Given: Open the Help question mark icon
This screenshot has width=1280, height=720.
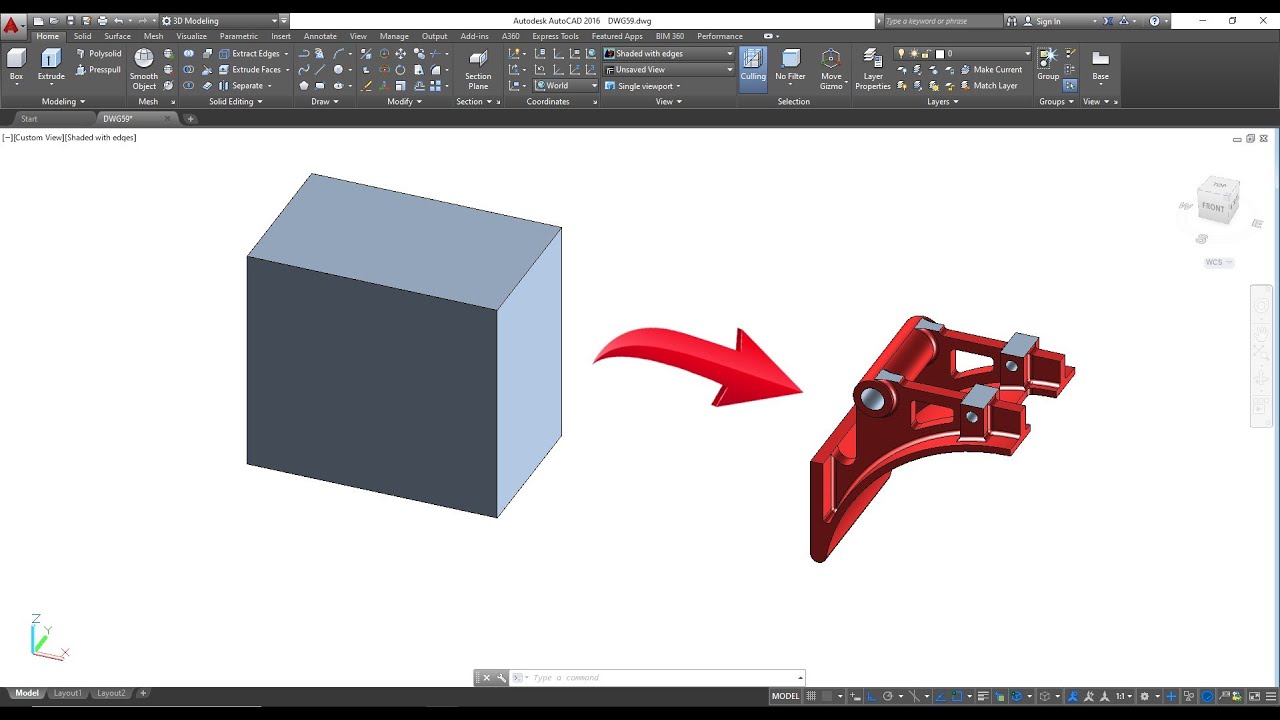Looking at the screenshot, I should tap(1155, 21).
